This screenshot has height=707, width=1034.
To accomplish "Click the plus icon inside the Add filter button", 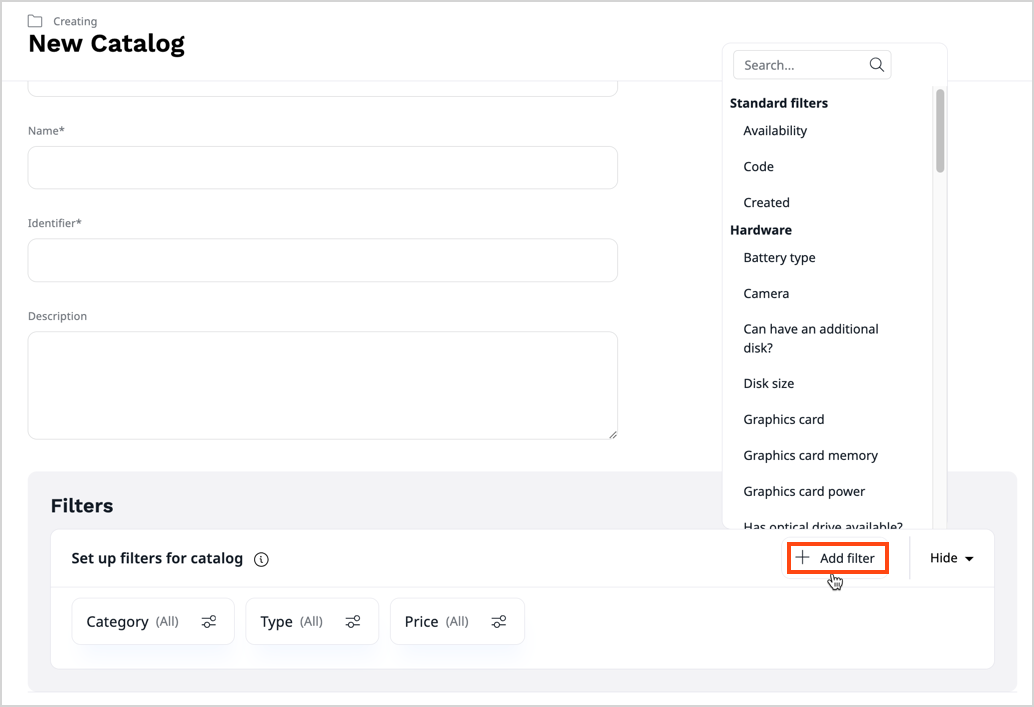I will (x=803, y=558).
